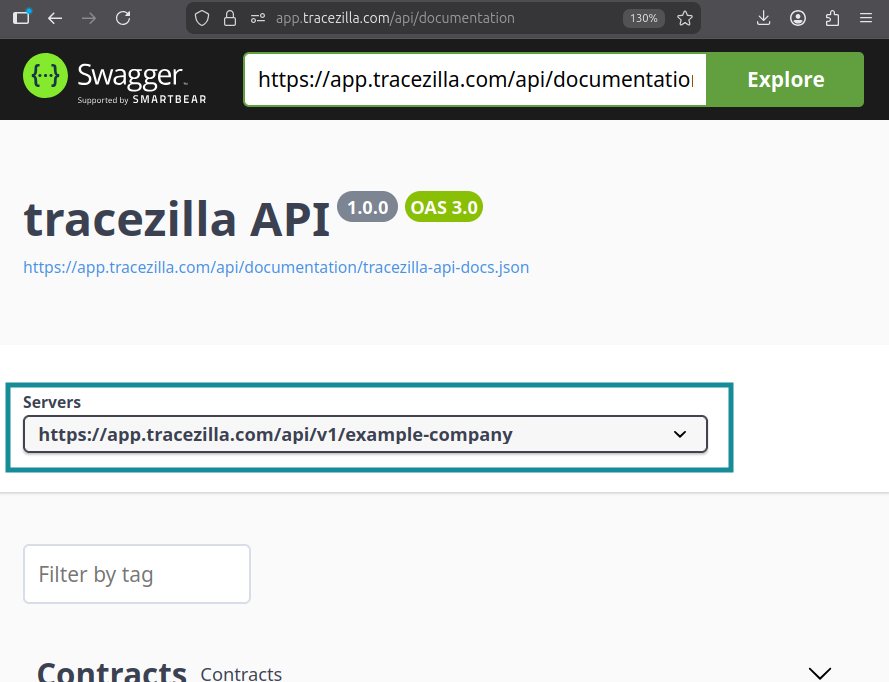Open the Firefox account icon
Viewport: 889px width, 682px height.
[798, 18]
